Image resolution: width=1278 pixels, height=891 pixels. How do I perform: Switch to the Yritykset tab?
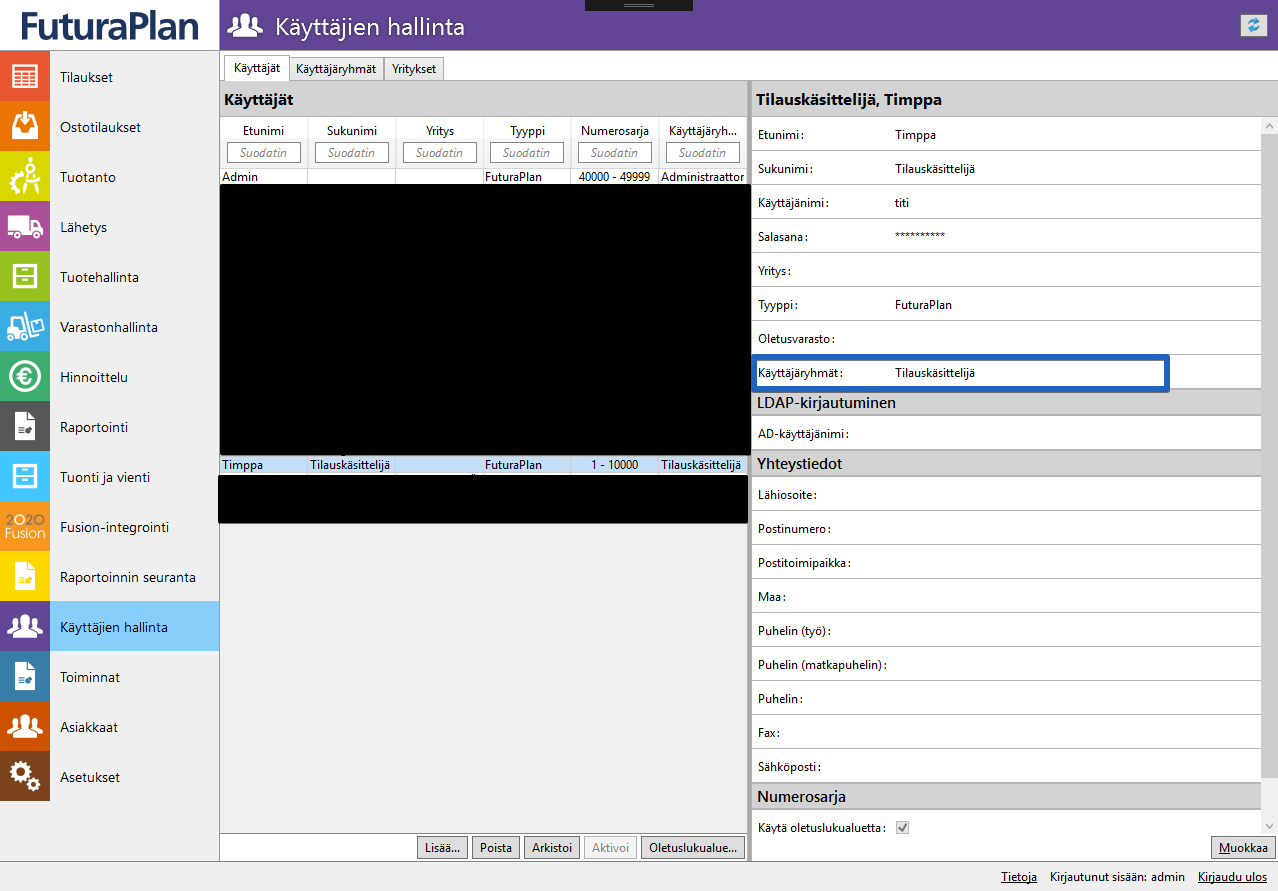[414, 69]
